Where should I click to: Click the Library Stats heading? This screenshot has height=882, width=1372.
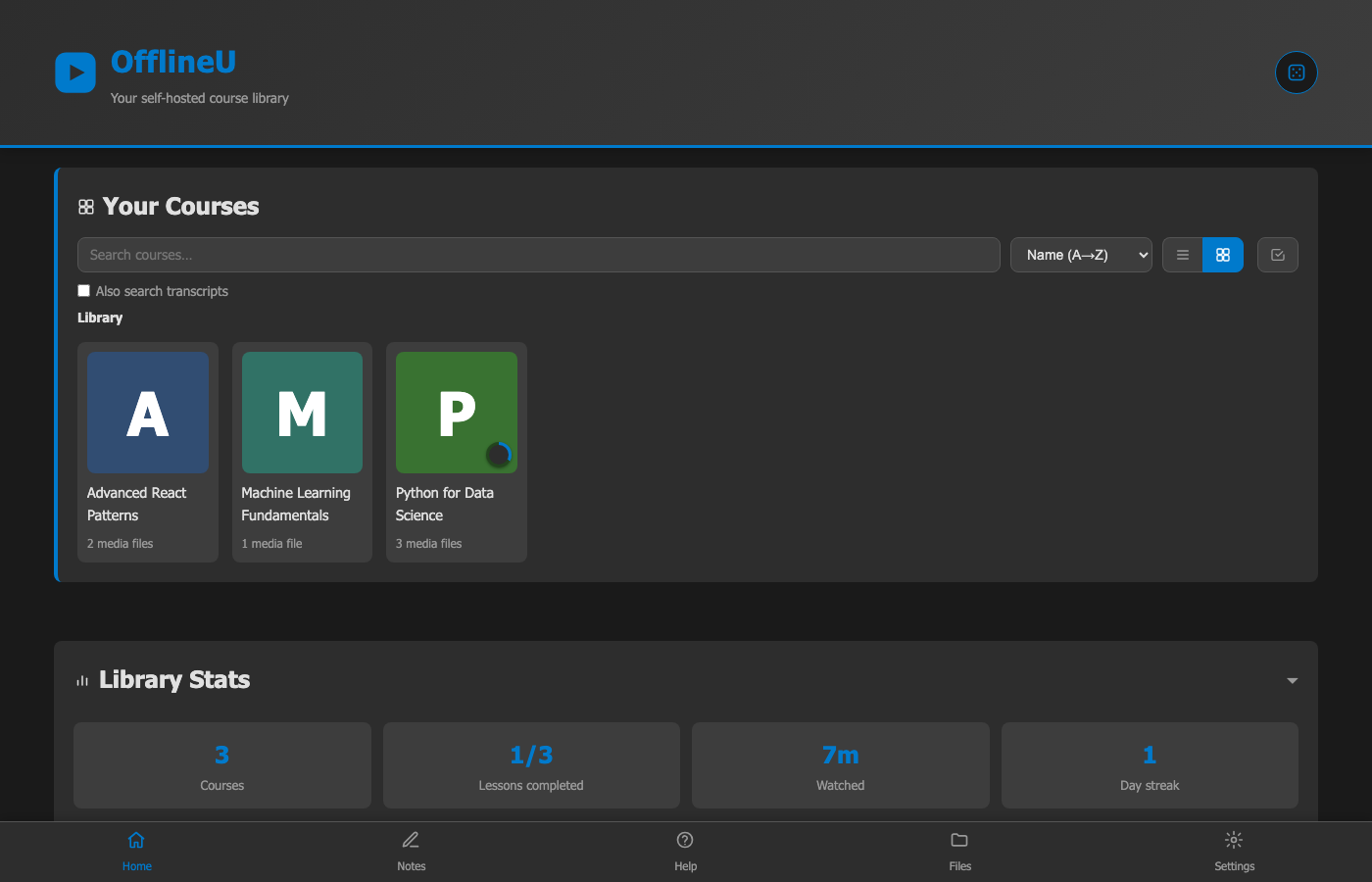[174, 680]
